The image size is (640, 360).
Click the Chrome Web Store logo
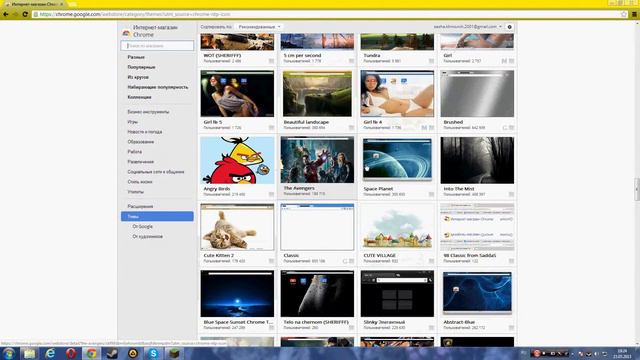[127, 33]
